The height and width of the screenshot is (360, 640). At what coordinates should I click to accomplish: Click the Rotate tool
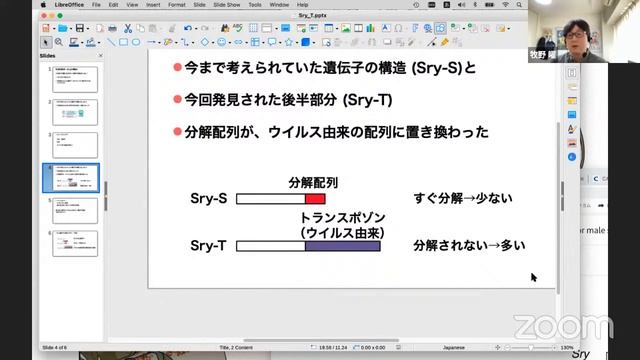click(326, 42)
